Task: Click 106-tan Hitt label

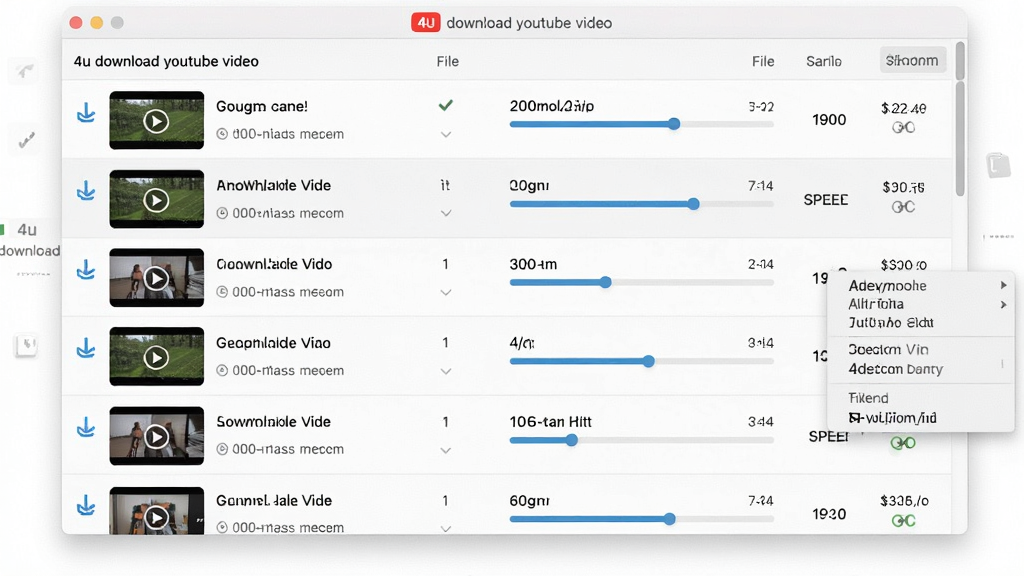Action: coord(551,422)
